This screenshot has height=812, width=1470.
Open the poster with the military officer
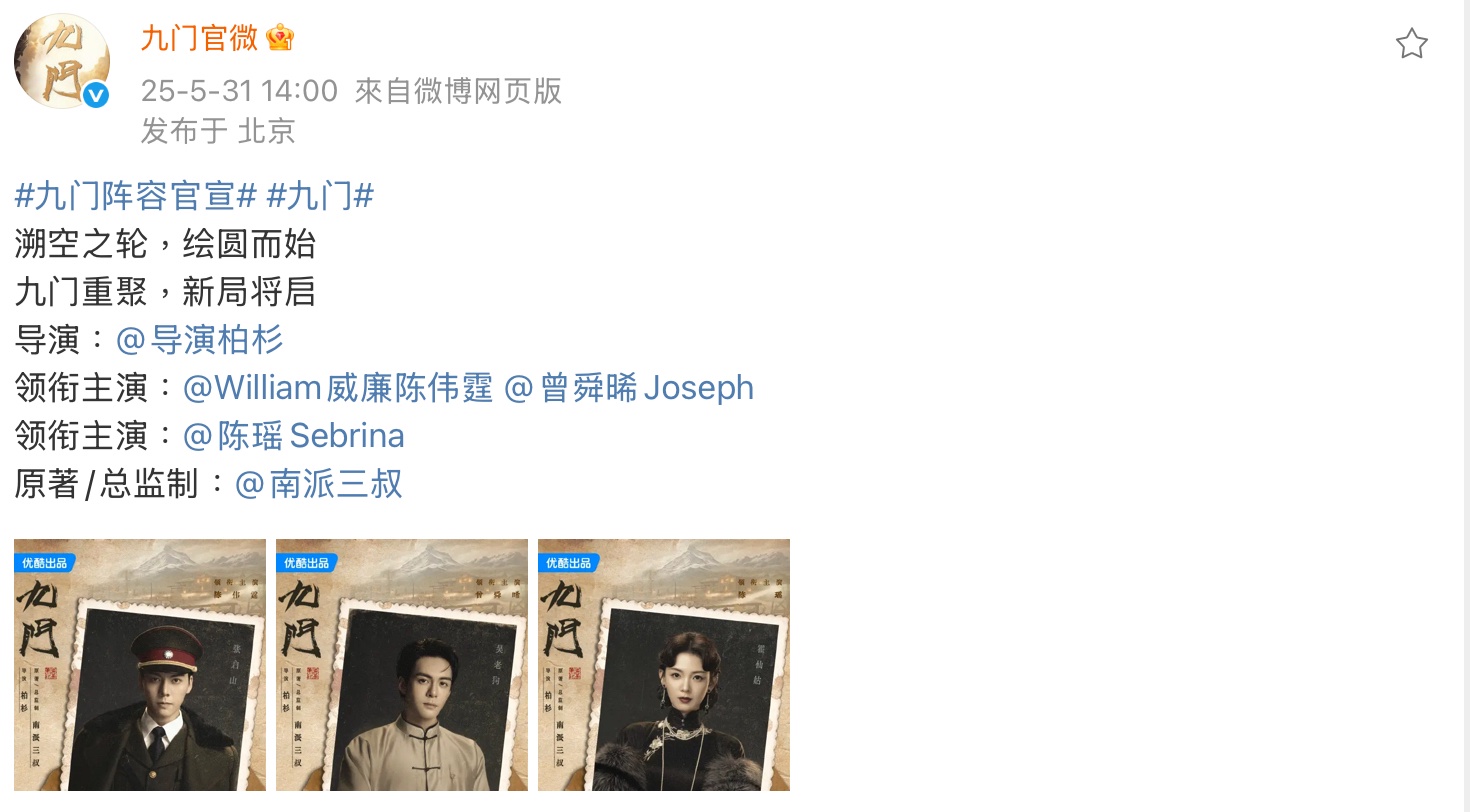140,665
